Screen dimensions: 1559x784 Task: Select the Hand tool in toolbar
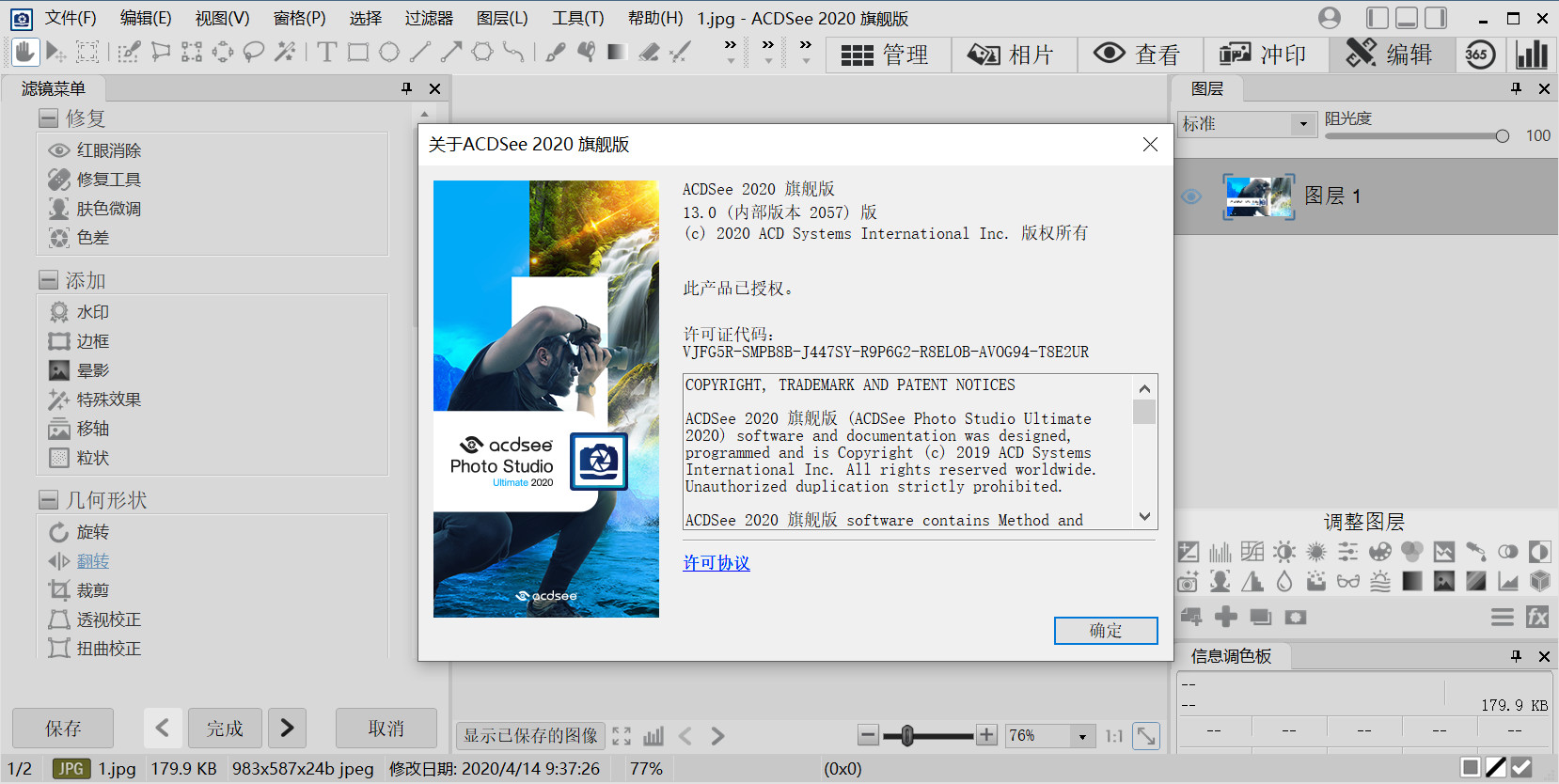25,52
